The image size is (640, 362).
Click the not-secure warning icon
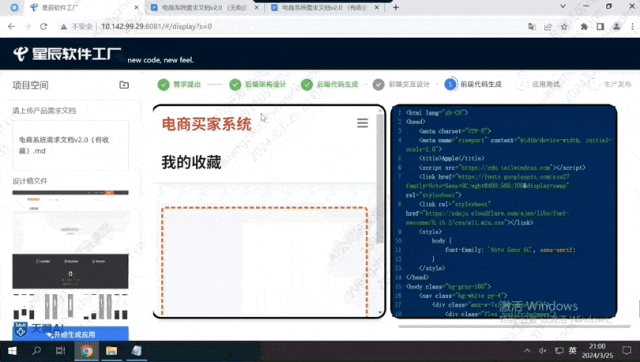point(64,27)
